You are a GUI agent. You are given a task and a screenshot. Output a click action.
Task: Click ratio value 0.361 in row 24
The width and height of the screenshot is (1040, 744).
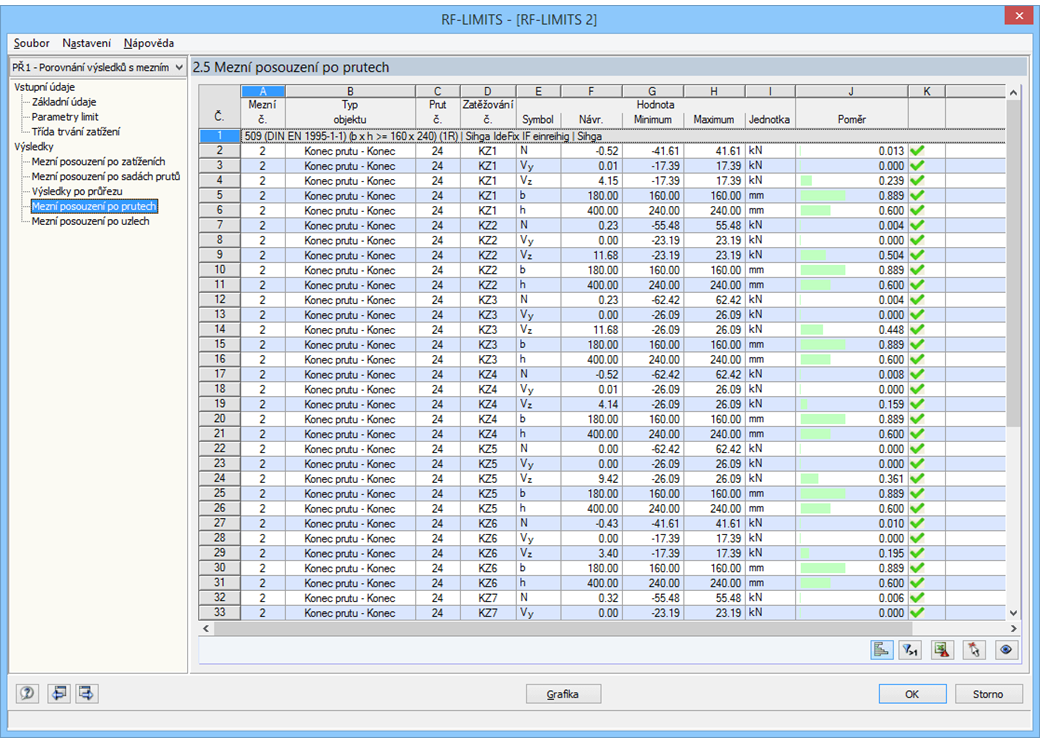(x=891, y=479)
